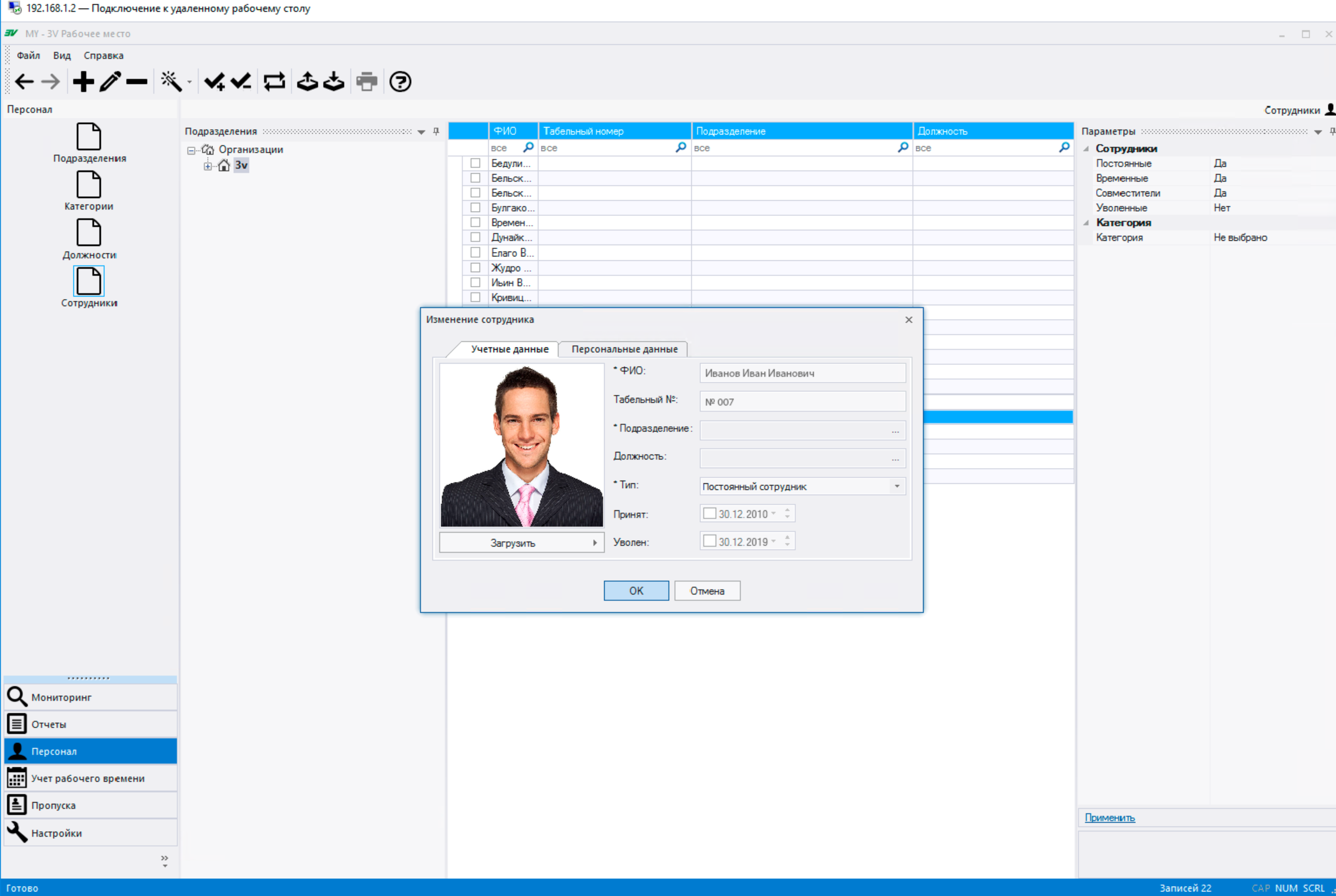
Task: Tick the checkbox for Жудро row
Action: click(x=475, y=267)
